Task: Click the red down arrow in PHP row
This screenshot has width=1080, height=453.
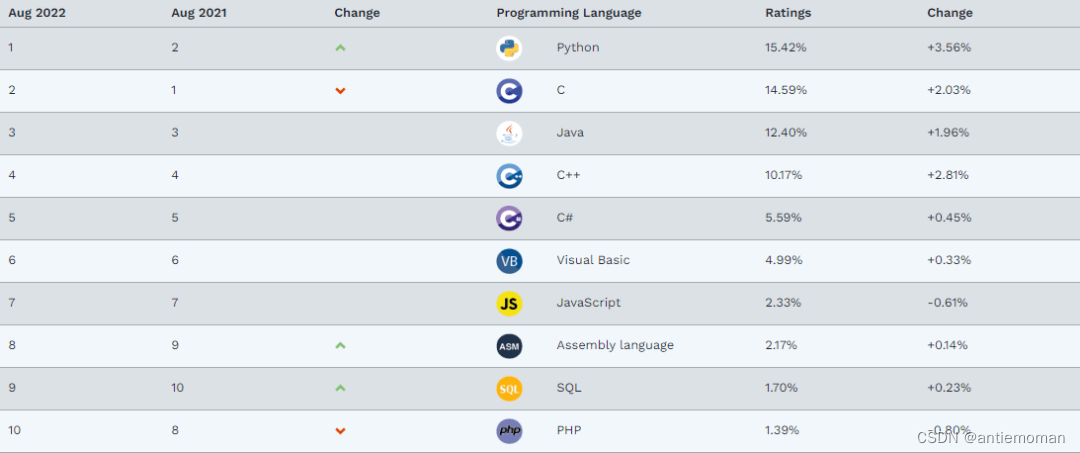Action: coord(340,431)
